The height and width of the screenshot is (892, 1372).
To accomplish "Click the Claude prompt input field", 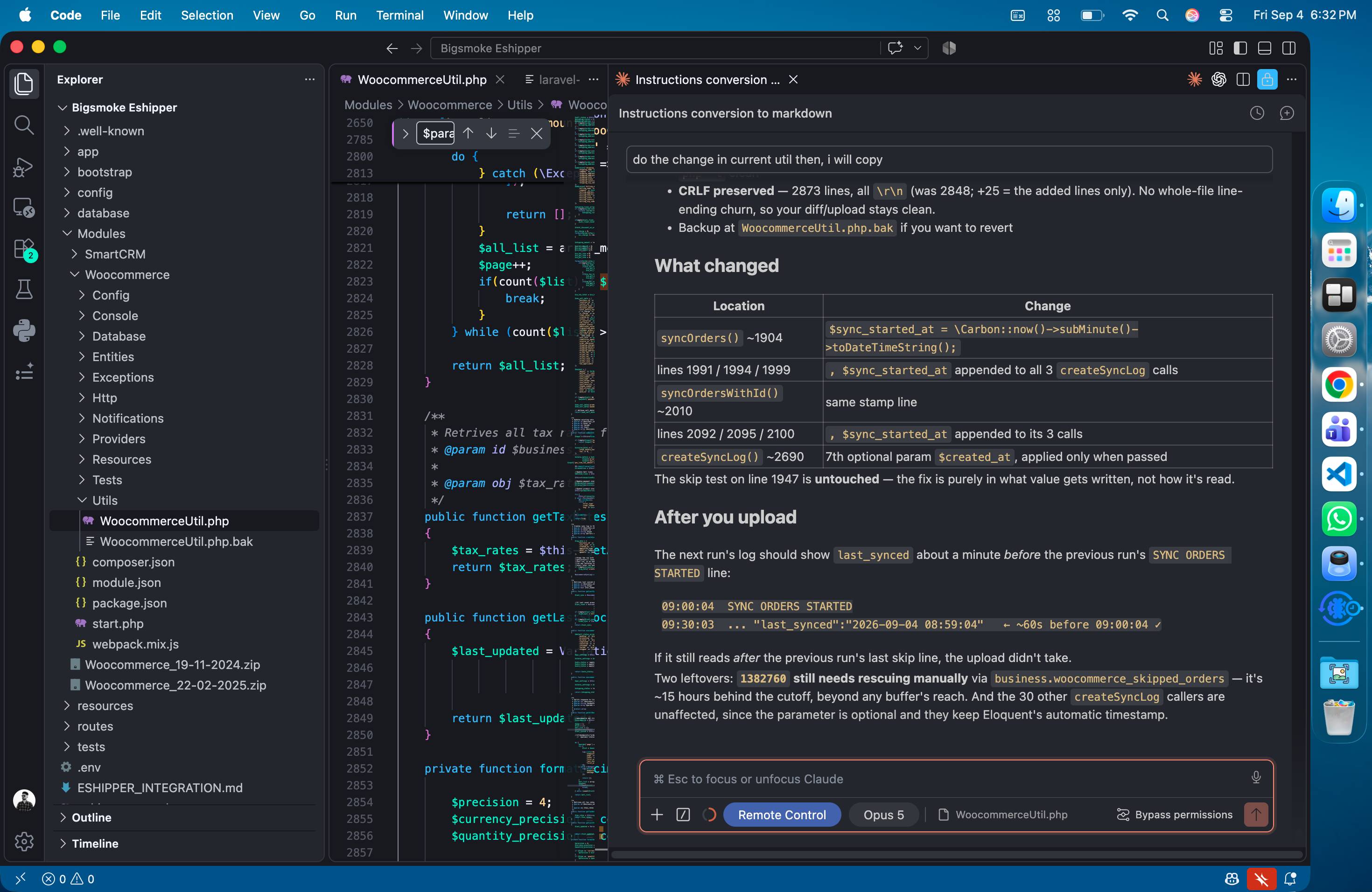I will (x=945, y=779).
